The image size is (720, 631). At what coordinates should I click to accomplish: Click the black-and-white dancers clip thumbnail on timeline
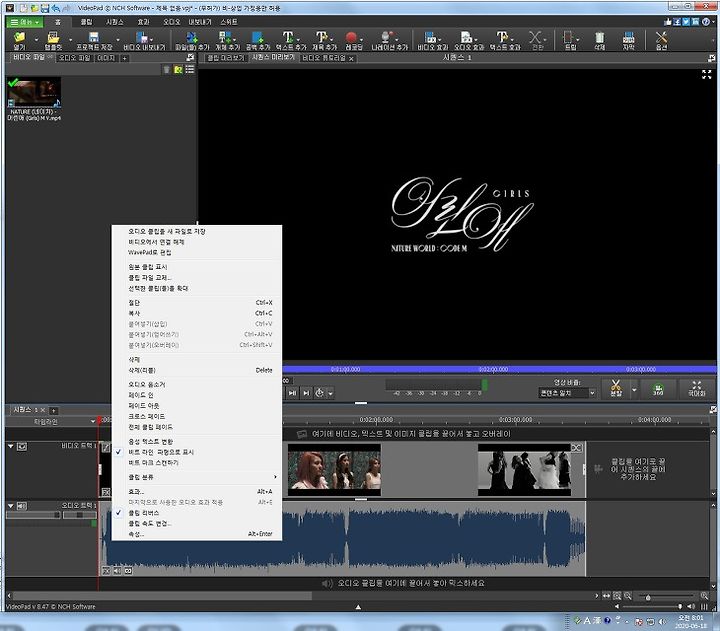click(x=524, y=470)
